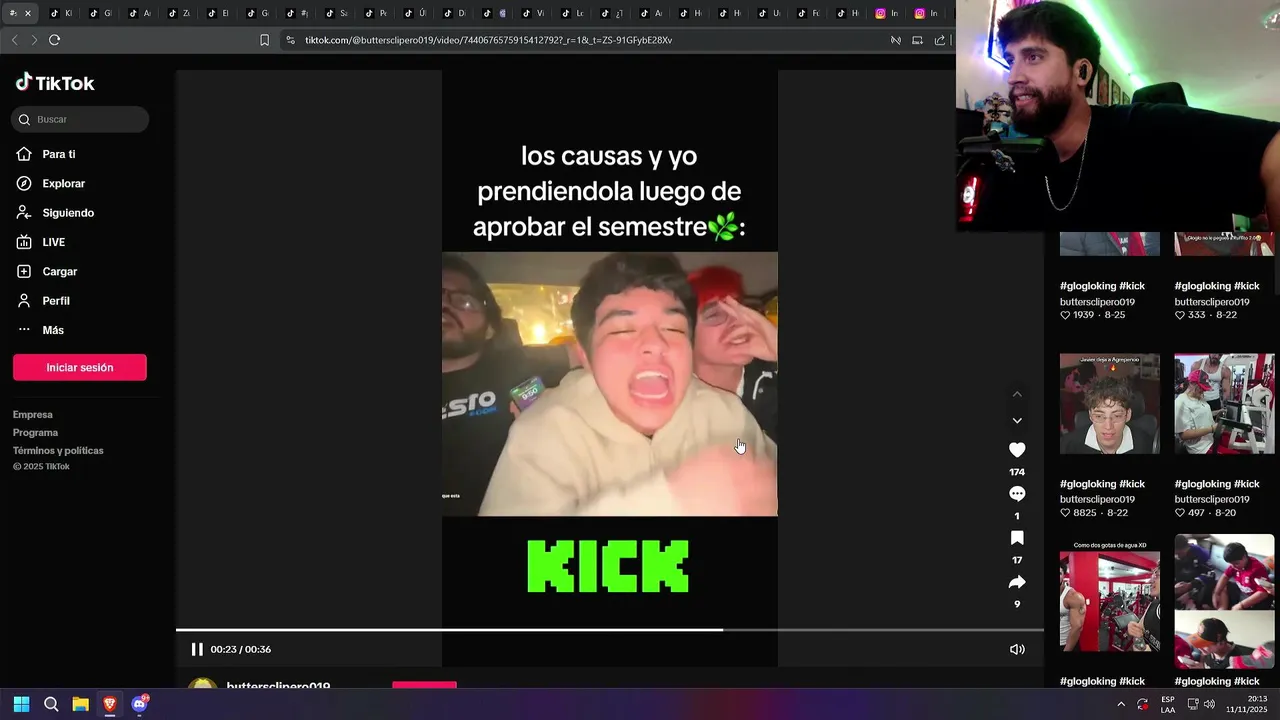
Task: Open the Windows Start menu
Action: pyautogui.click(x=21, y=704)
